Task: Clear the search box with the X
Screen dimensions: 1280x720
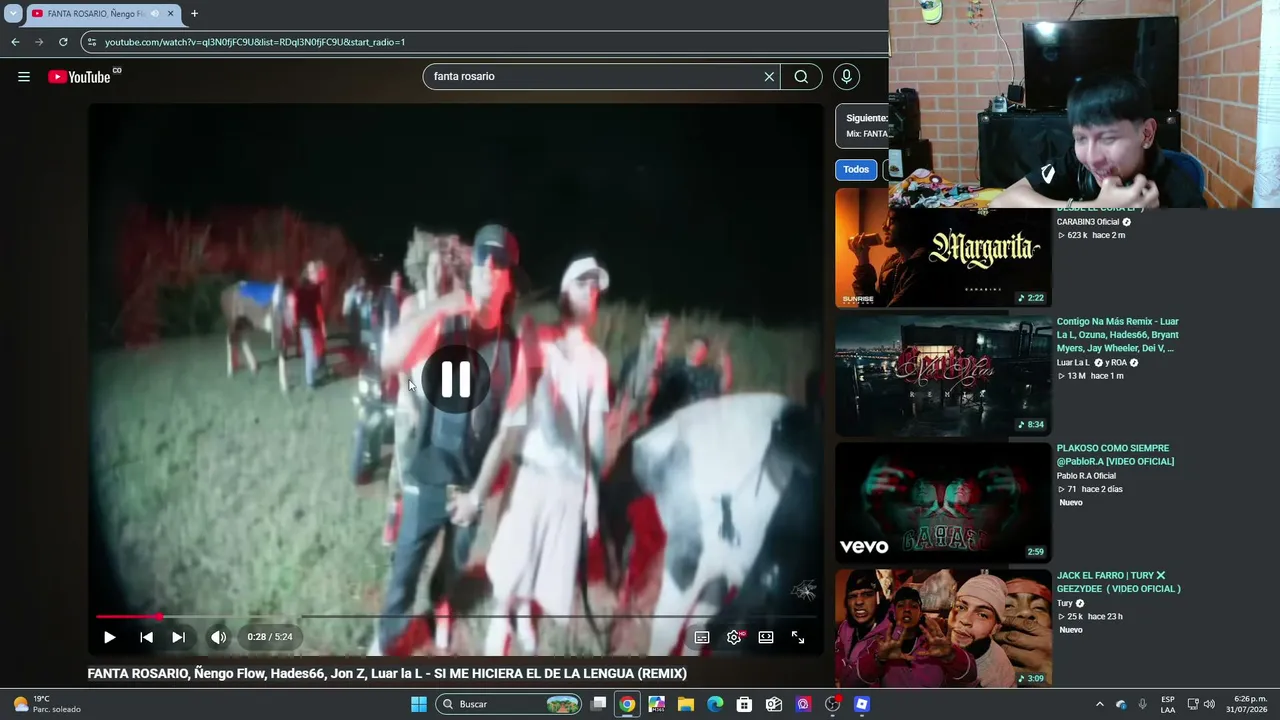Action: [769, 77]
